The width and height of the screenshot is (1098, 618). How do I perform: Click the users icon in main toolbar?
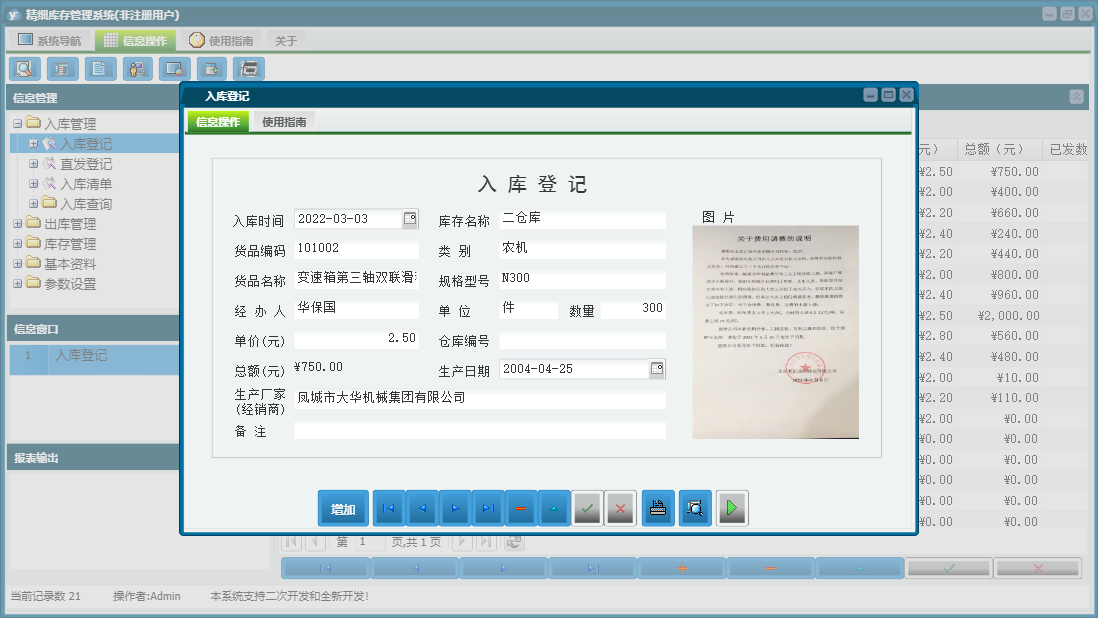(x=137, y=69)
